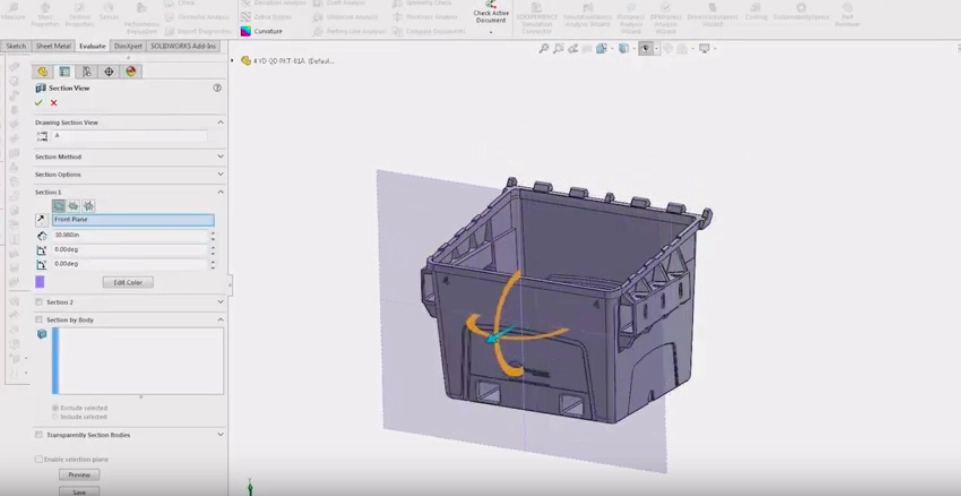Cancel section view with red X
The height and width of the screenshot is (496, 961).
pyautogui.click(x=54, y=103)
